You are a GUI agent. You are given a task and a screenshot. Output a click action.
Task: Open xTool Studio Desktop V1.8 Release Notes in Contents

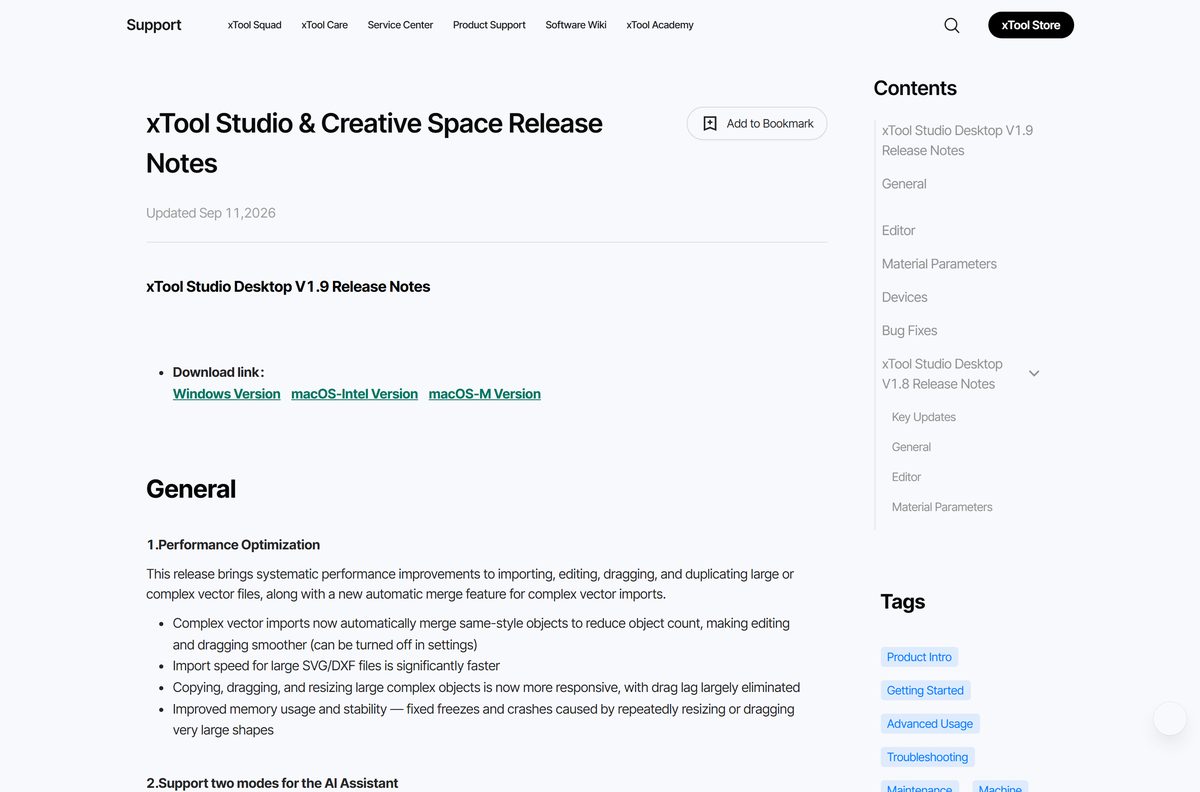coord(942,374)
